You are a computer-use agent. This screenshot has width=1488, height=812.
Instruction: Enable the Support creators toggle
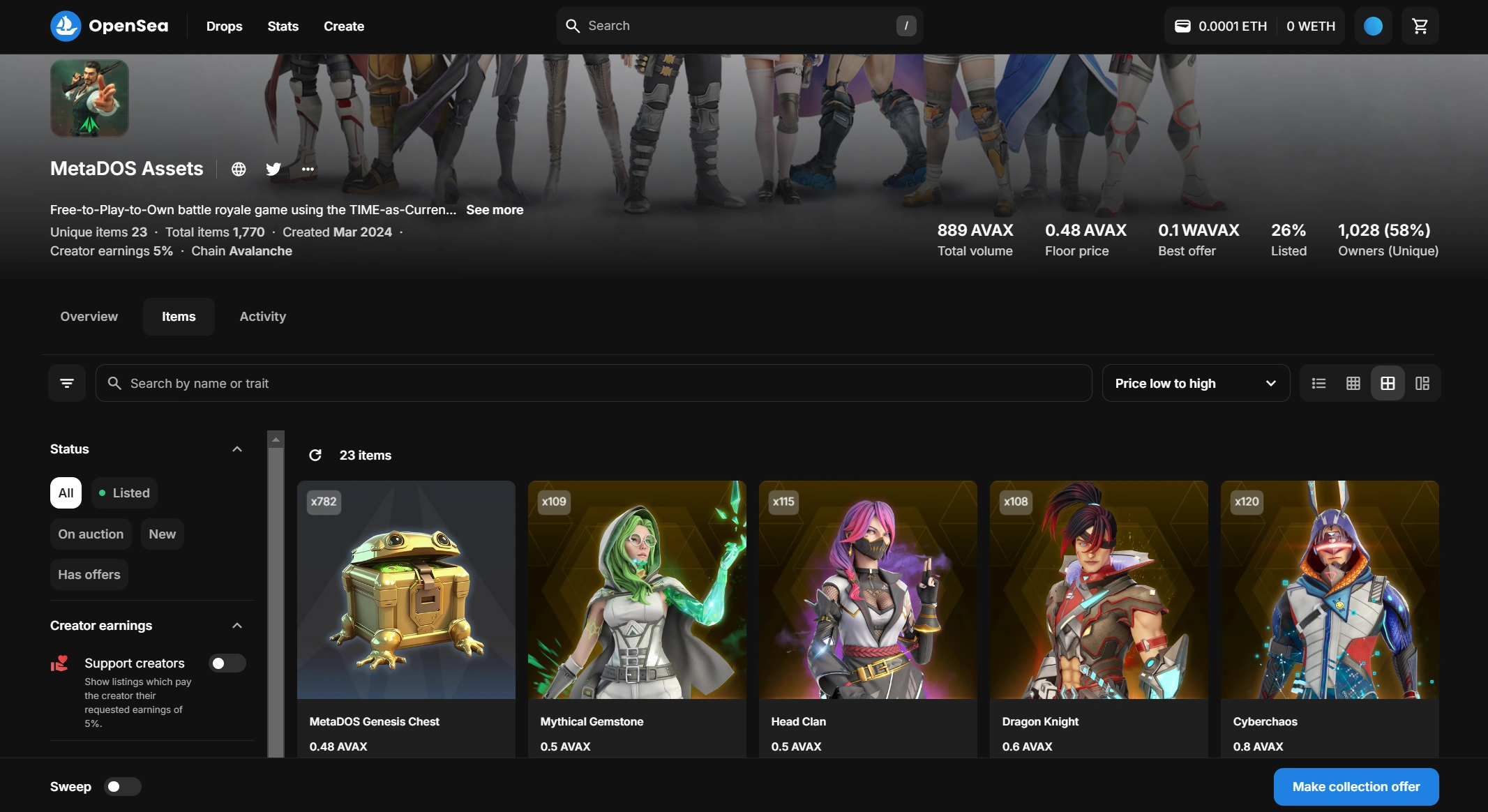227,663
